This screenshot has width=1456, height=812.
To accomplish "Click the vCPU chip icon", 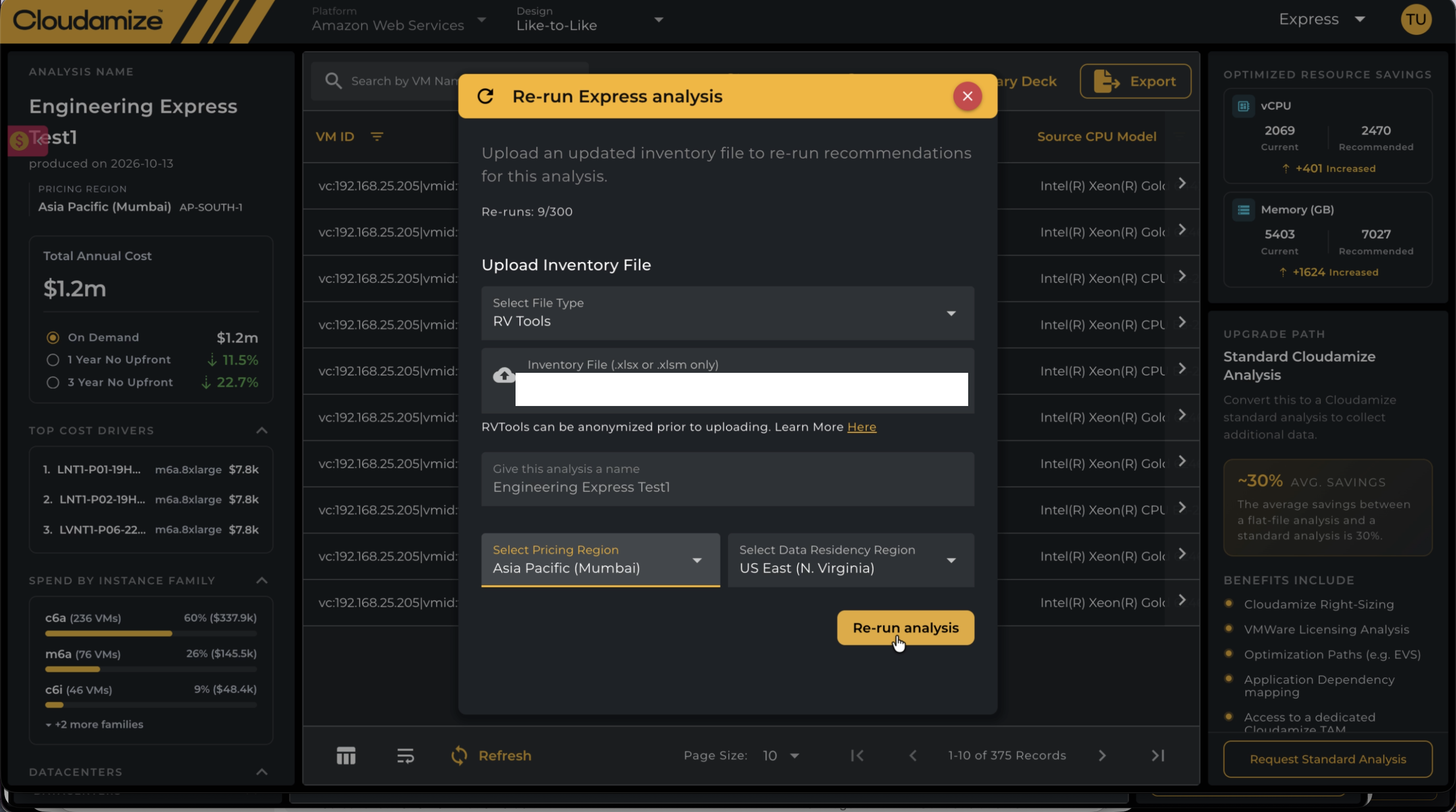I will pos(1243,105).
